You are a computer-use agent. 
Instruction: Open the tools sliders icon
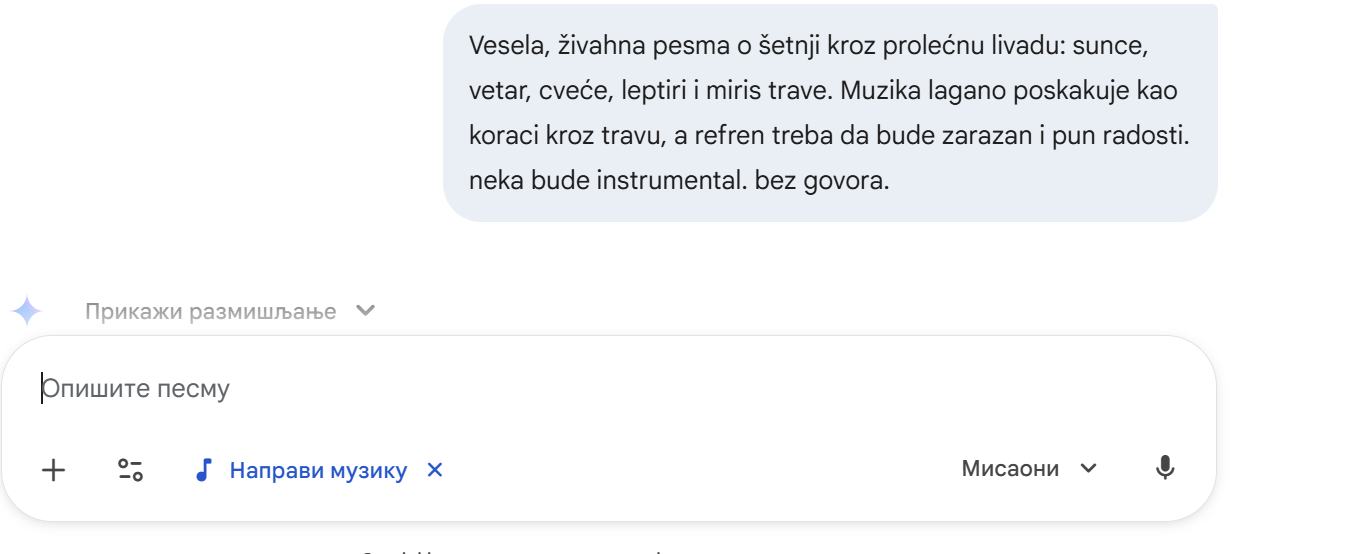click(131, 470)
